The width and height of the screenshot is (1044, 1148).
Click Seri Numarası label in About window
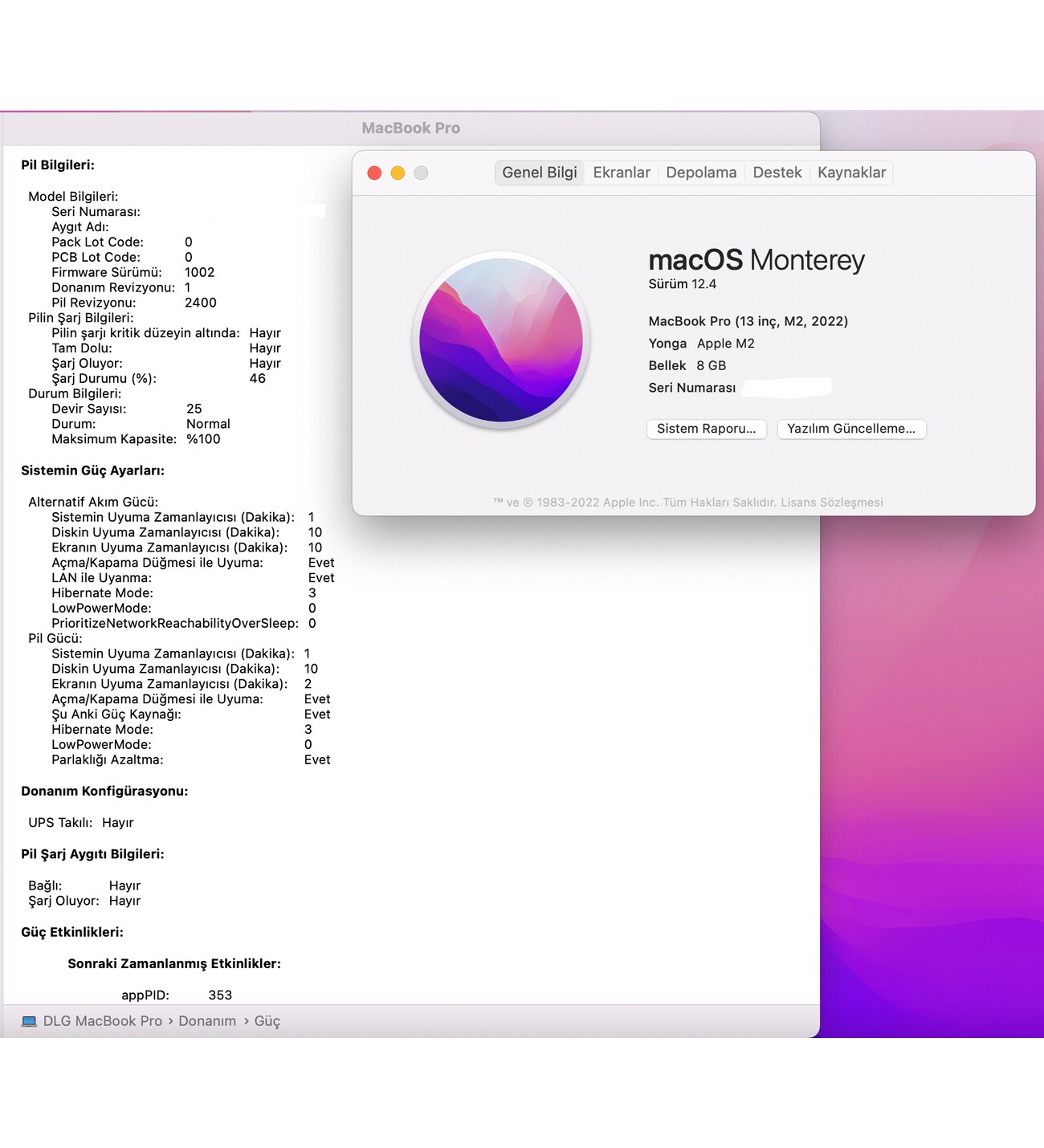tap(692, 388)
